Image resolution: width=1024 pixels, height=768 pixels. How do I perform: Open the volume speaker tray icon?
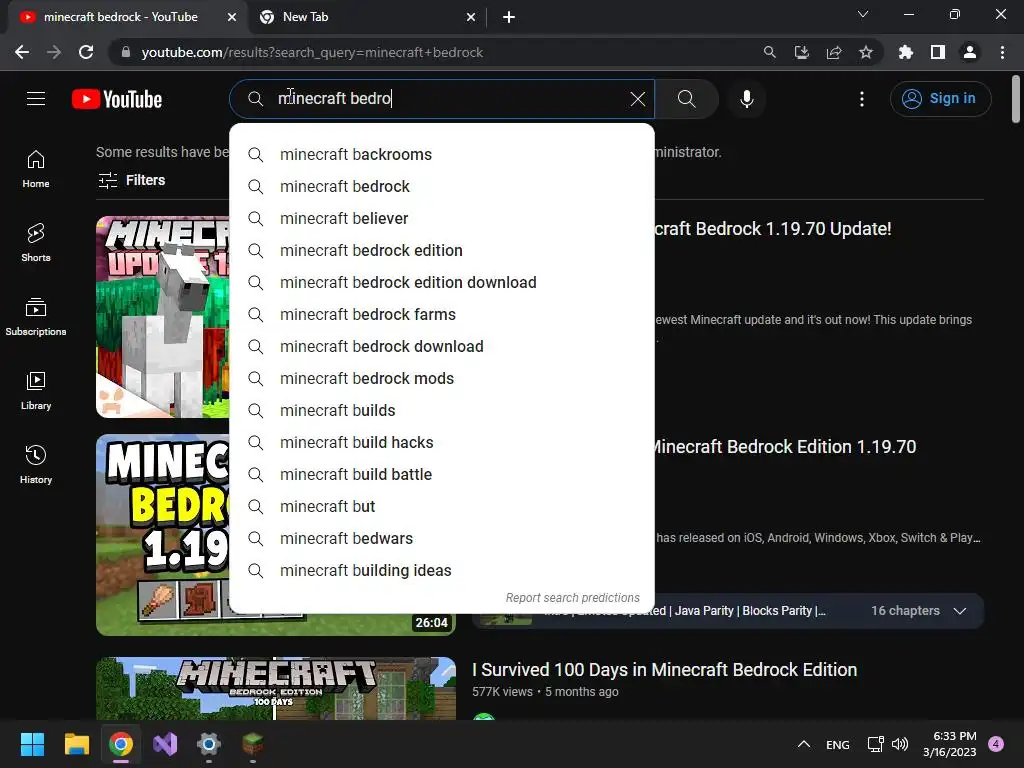(x=900, y=744)
